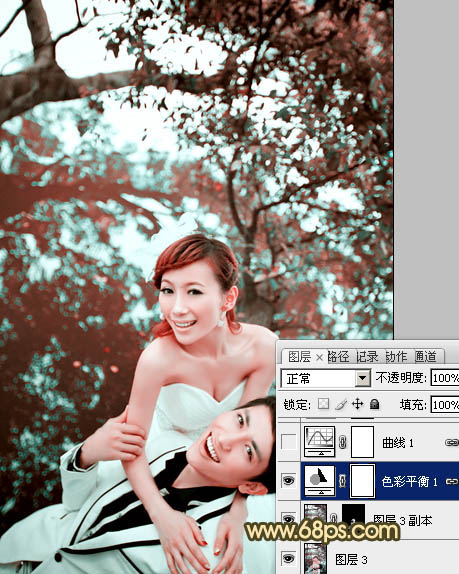This screenshot has width=459, height=574.
Task: Hide the 图层 3 副本 layer
Action: click(288, 519)
